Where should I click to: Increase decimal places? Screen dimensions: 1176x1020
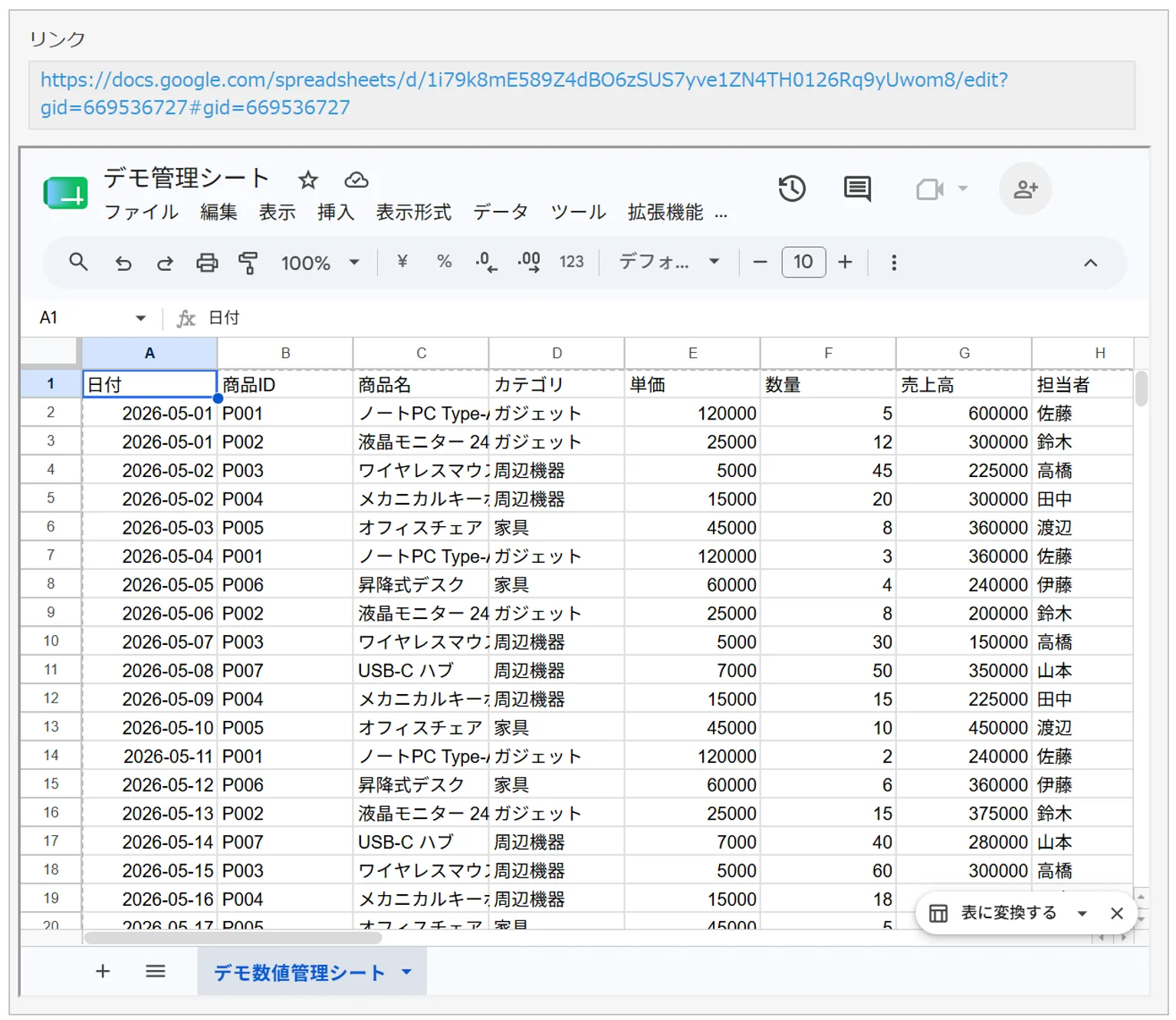click(x=529, y=262)
